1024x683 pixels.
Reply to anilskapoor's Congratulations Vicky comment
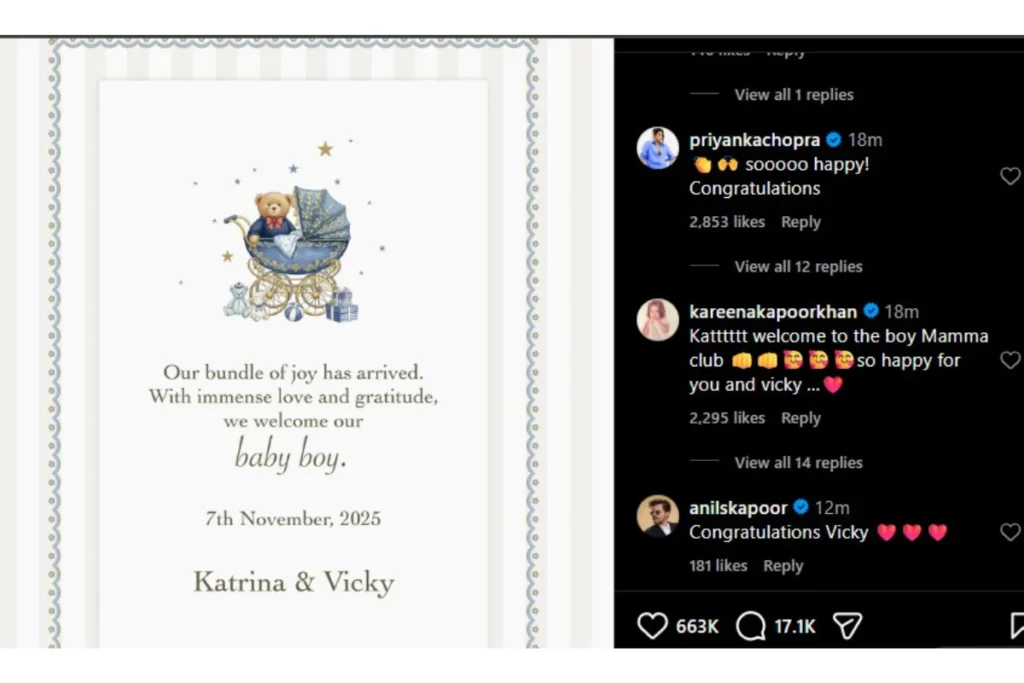[783, 565]
